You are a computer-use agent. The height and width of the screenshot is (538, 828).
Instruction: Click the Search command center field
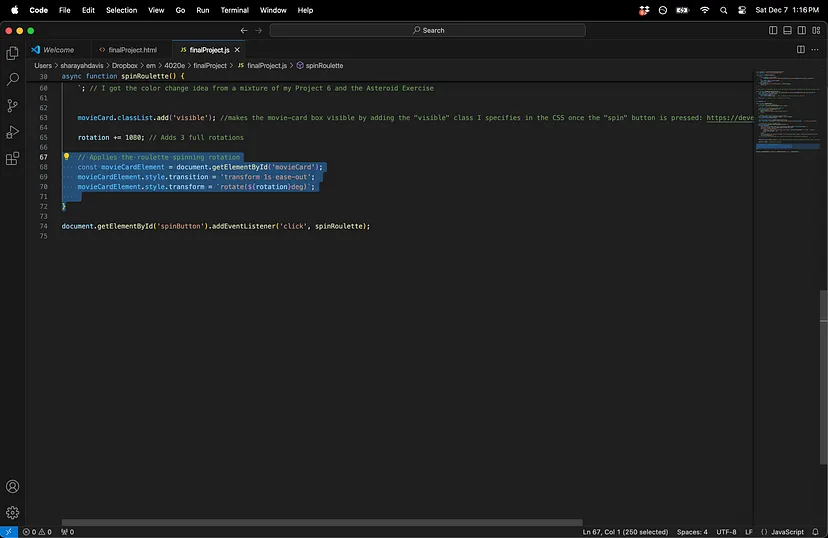[428, 30]
